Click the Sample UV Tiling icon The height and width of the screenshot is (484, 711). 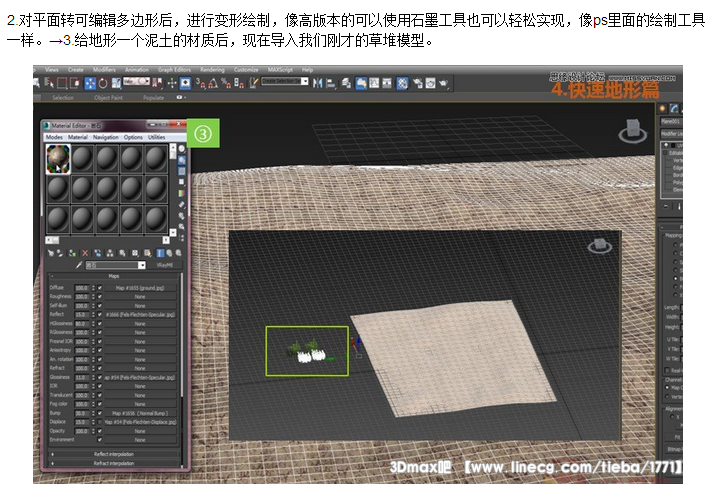click(x=181, y=182)
